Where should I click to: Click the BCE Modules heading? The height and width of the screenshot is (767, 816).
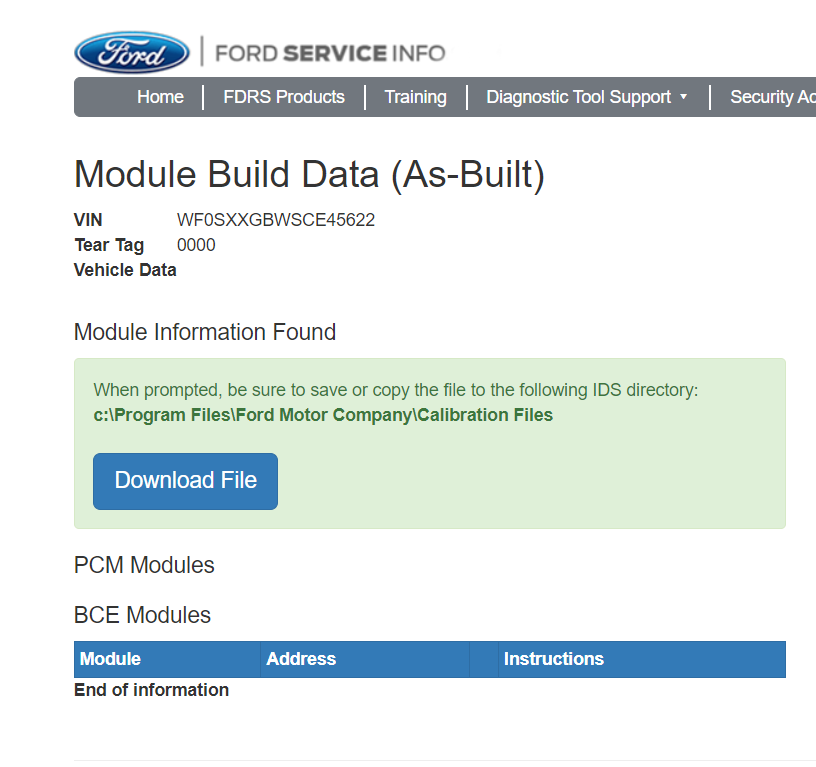coord(142,615)
